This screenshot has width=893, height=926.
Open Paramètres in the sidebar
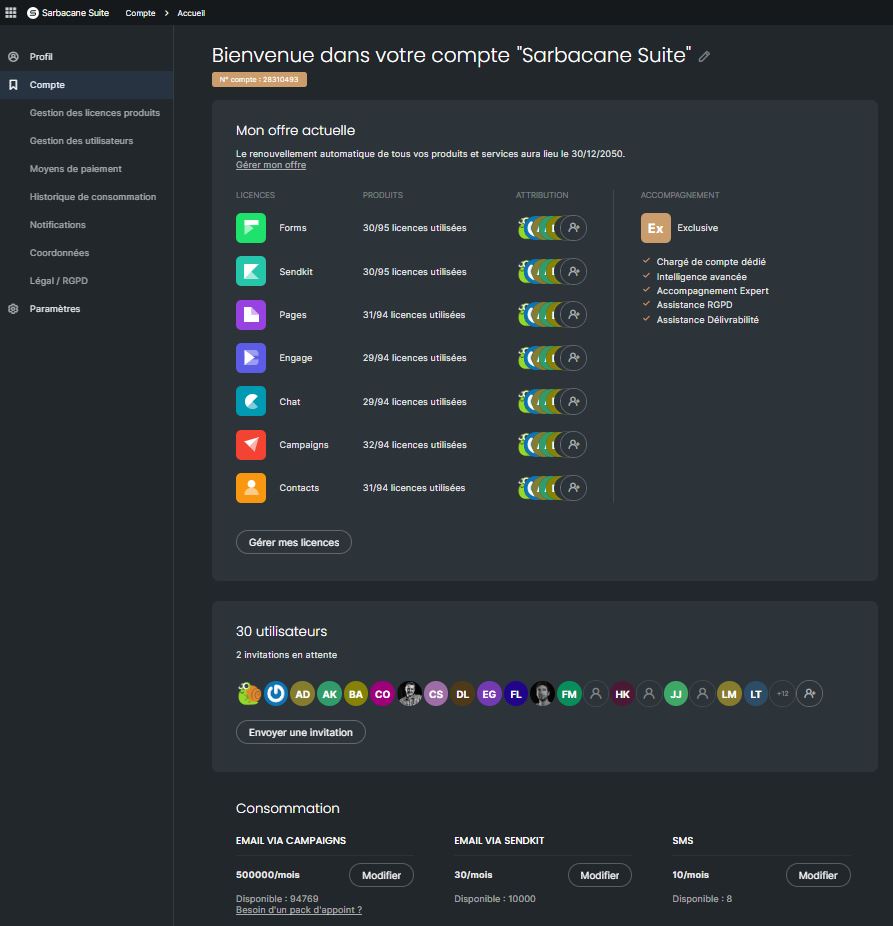(x=54, y=309)
